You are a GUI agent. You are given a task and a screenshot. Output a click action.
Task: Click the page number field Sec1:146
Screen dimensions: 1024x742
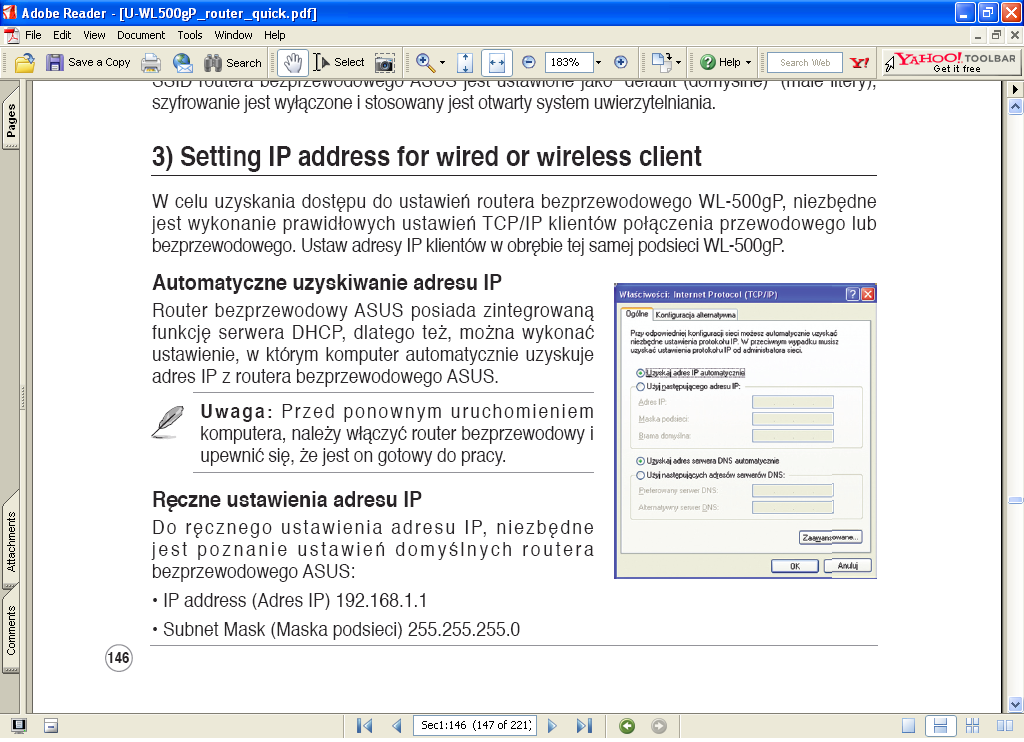[x=475, y=726]
